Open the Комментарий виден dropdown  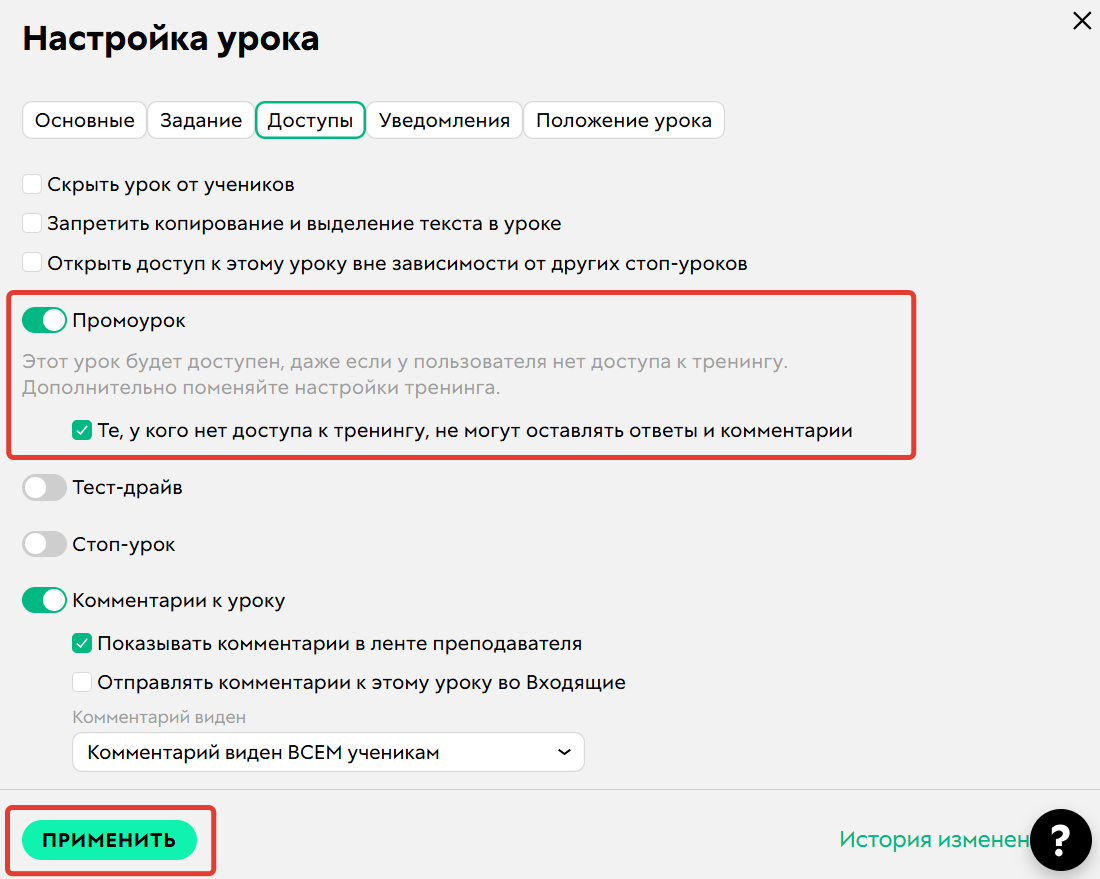(328, 751)
